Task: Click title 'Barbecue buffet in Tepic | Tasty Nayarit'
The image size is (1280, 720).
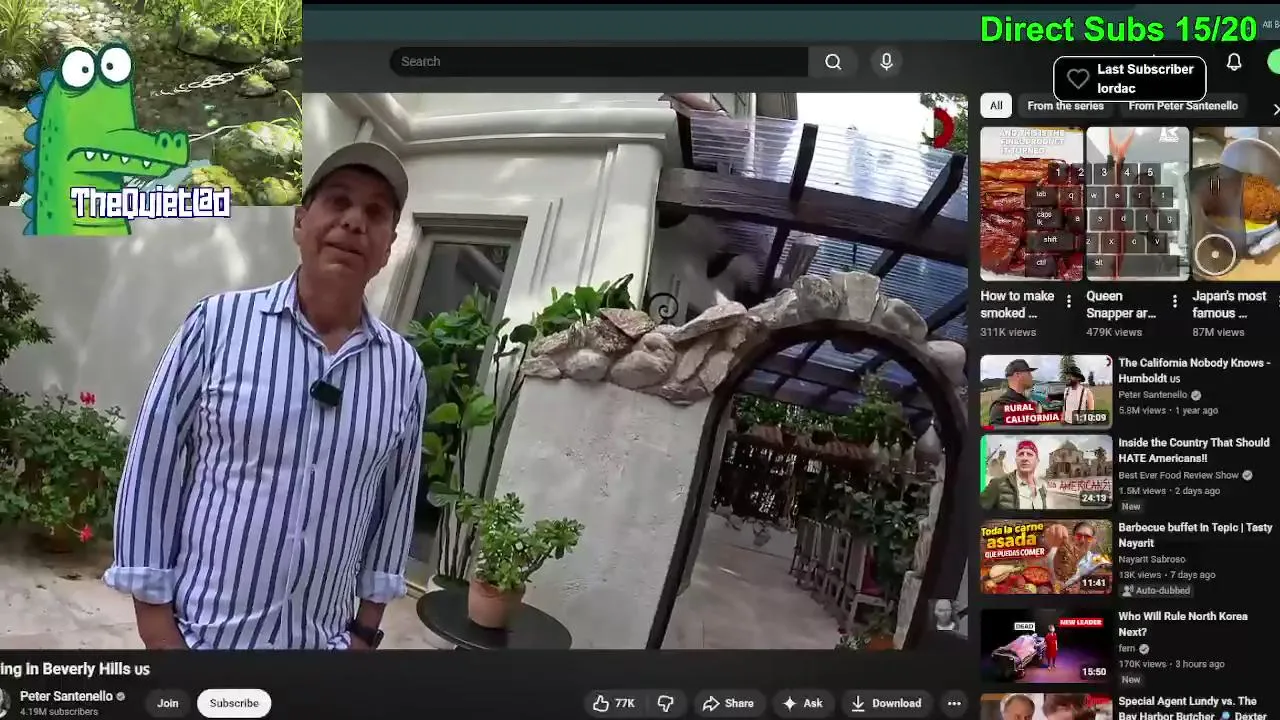Action: click(1195, 535)
